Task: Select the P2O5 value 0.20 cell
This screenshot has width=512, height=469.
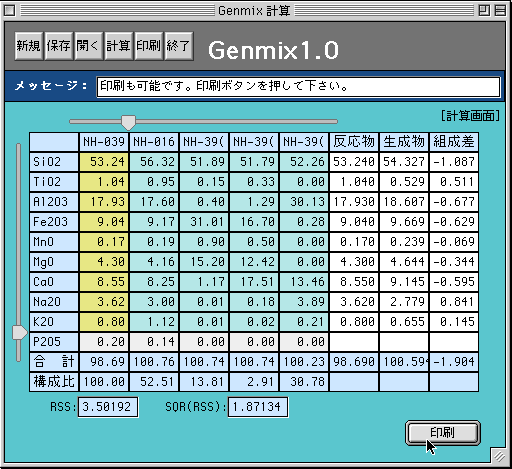Action: [x=104, y=342]
